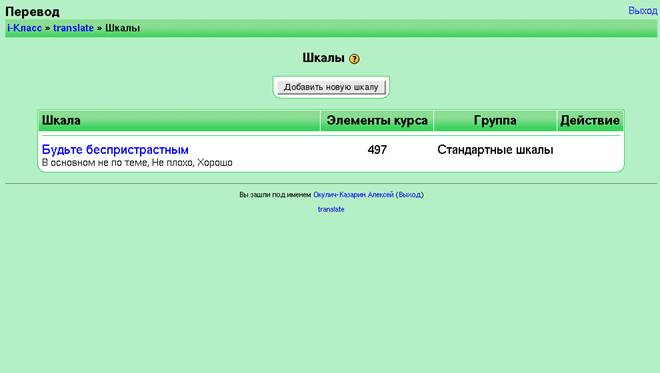Click the Перевод page title
The height and width of the screenshot is (373, 660).
tap(32, 11)
